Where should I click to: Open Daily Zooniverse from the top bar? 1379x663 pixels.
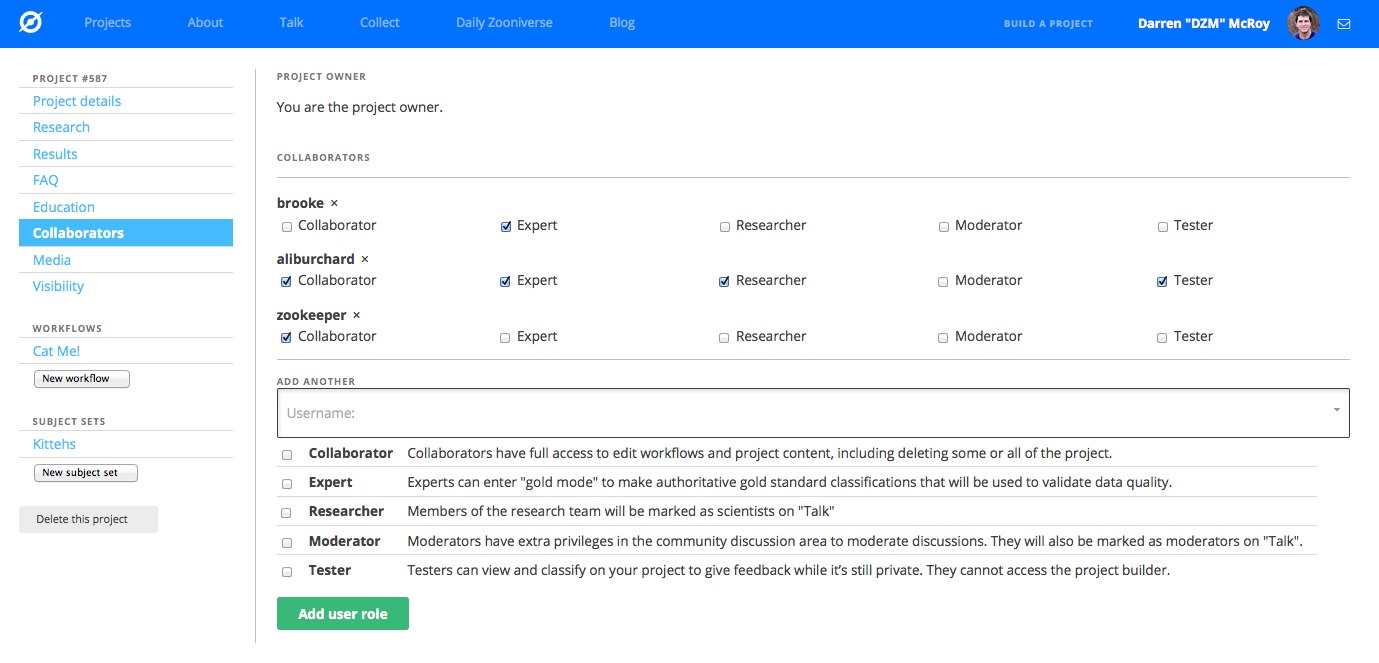click(504, 23)
